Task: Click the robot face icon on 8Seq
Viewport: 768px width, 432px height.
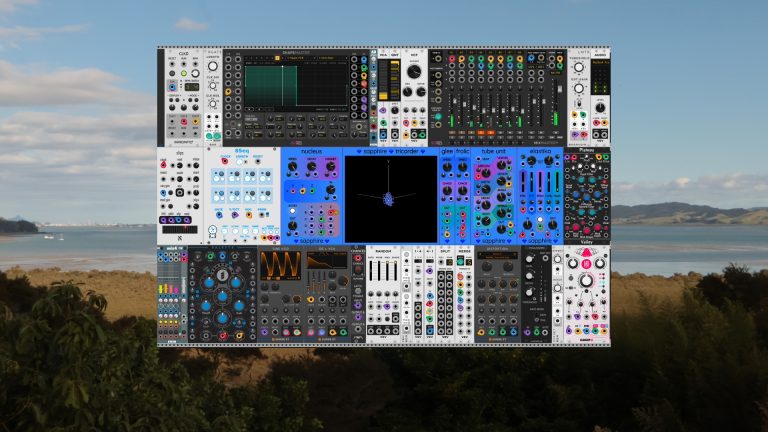Action: pyautogui.click(x=212, y=231)
